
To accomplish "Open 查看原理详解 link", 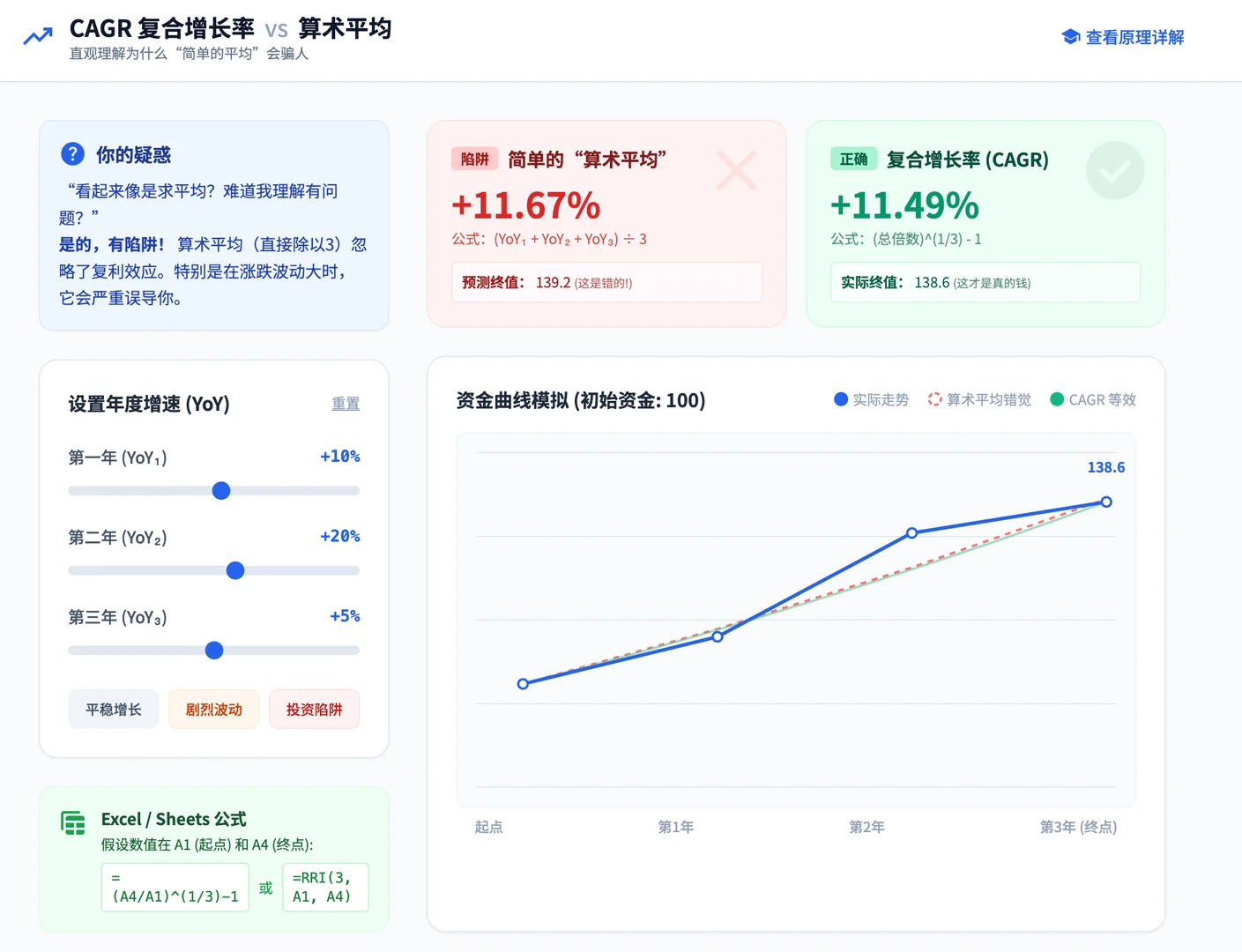I will tap(1134, 37).
